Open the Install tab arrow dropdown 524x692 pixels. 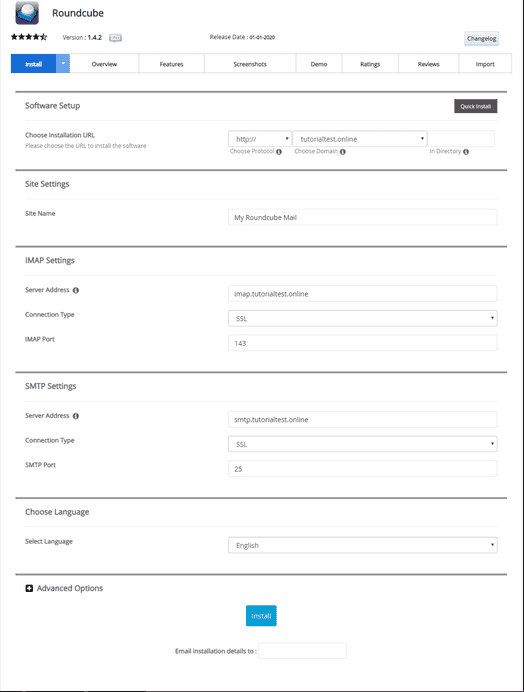[x=63, y=64]
